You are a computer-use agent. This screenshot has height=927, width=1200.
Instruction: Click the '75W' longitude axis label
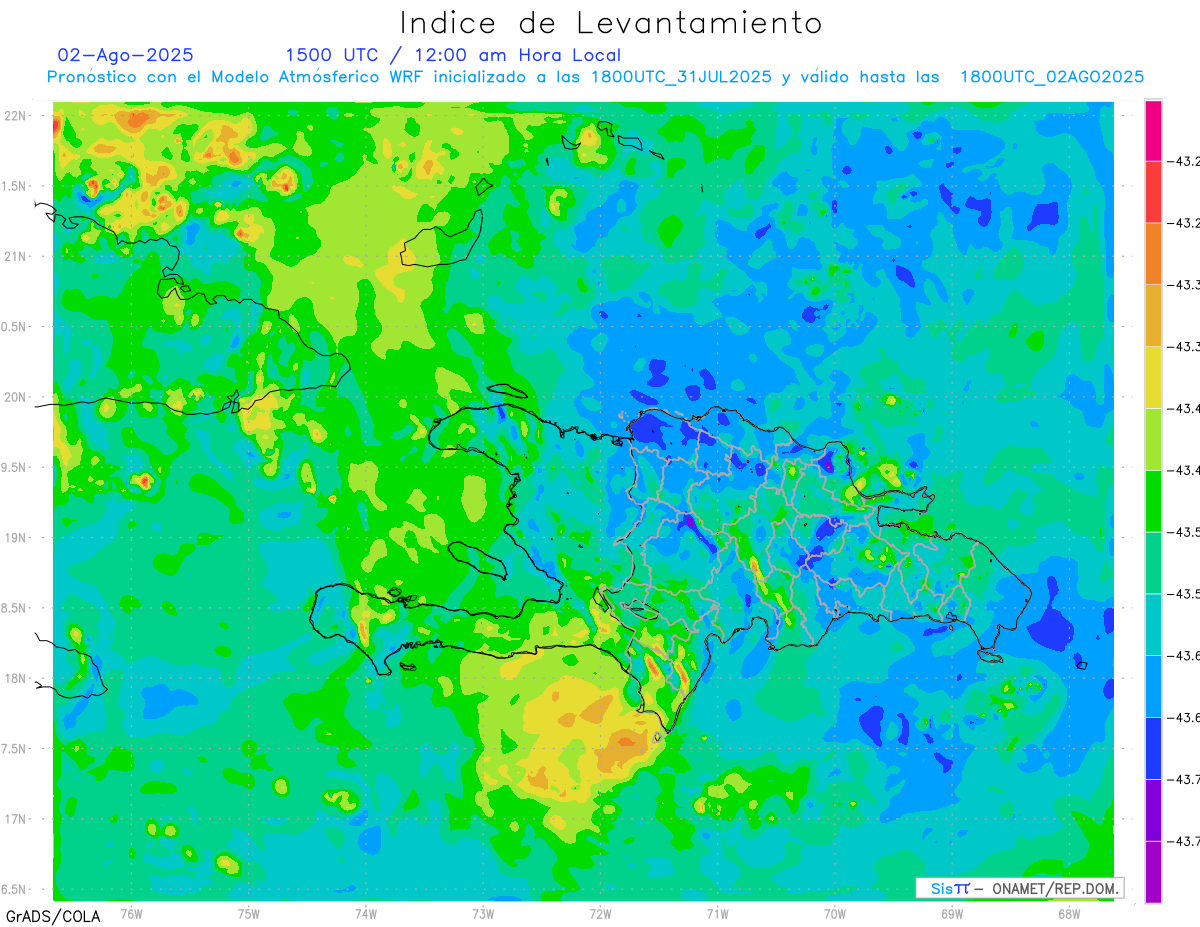coord(248,913)
